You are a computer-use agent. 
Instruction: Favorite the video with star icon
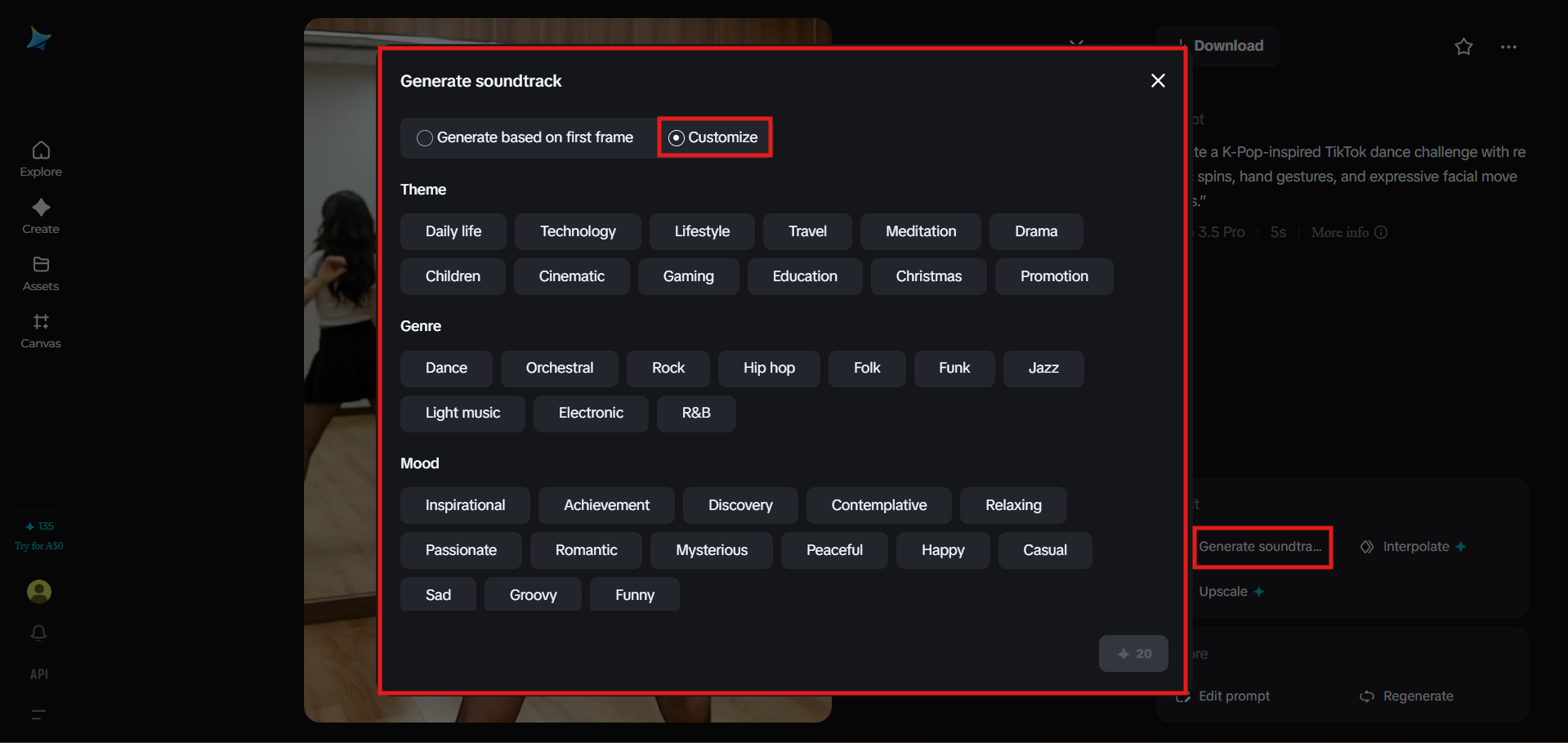point(1463,47)
